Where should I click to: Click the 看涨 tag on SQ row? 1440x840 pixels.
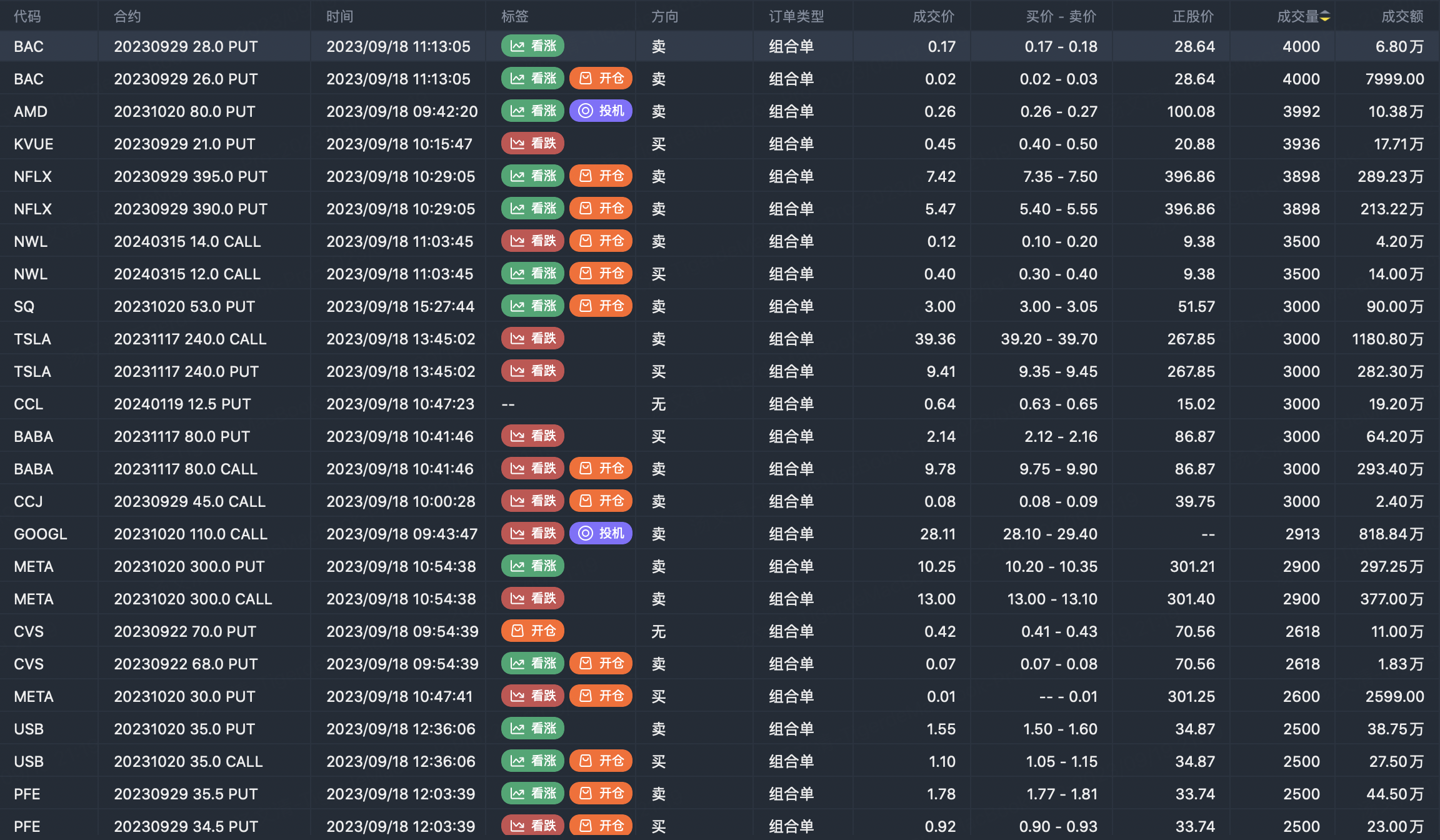click(532, 306)
